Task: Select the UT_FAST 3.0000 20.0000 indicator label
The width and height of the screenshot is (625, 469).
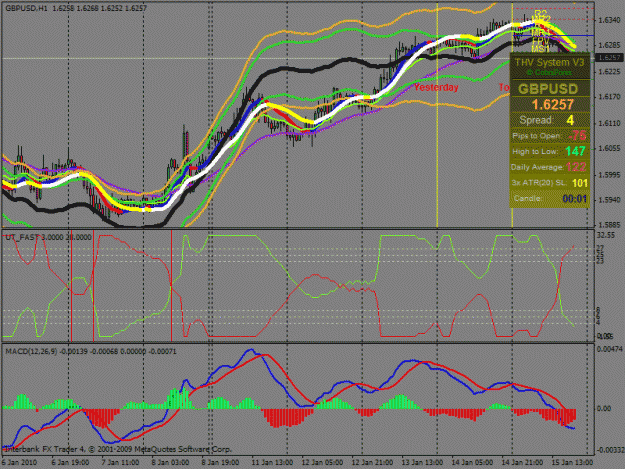Action: tap(48, 237)
